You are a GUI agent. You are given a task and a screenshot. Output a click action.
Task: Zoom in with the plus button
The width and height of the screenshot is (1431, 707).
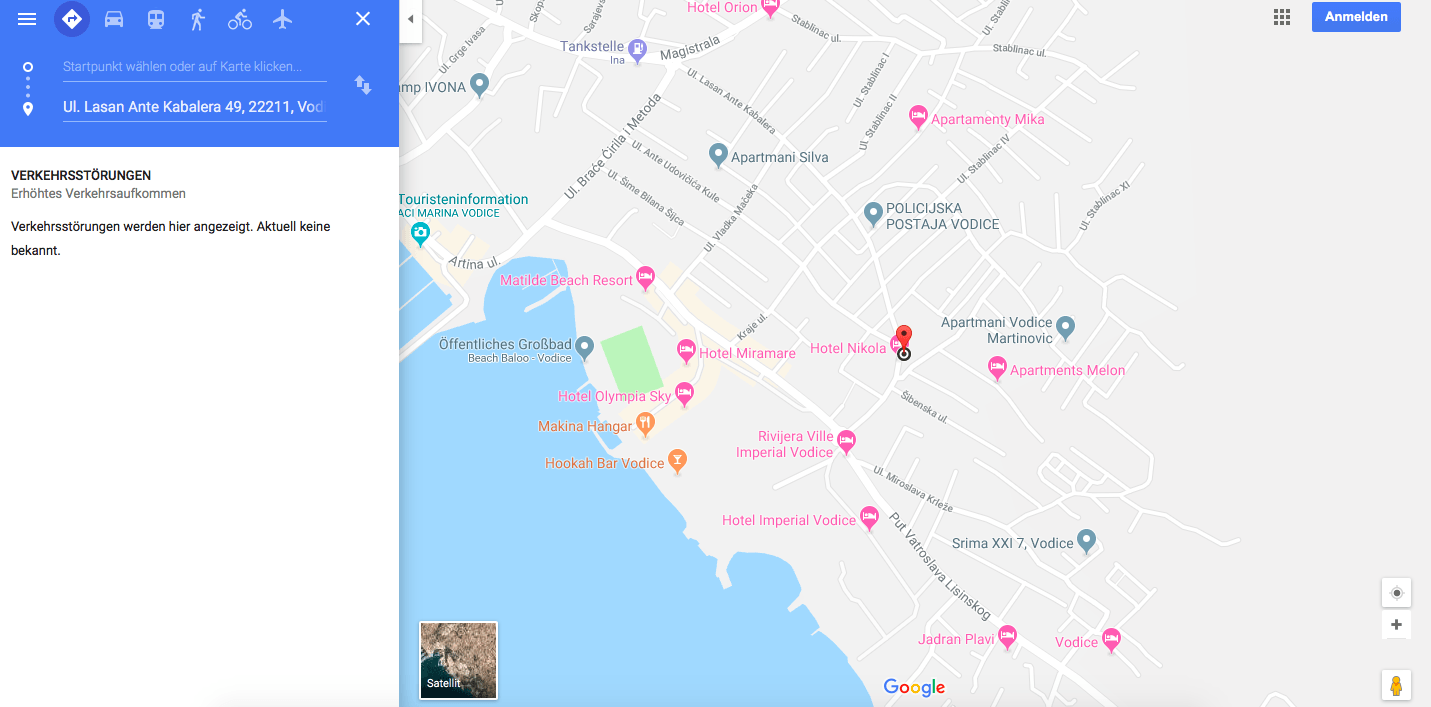point(1396,625)
